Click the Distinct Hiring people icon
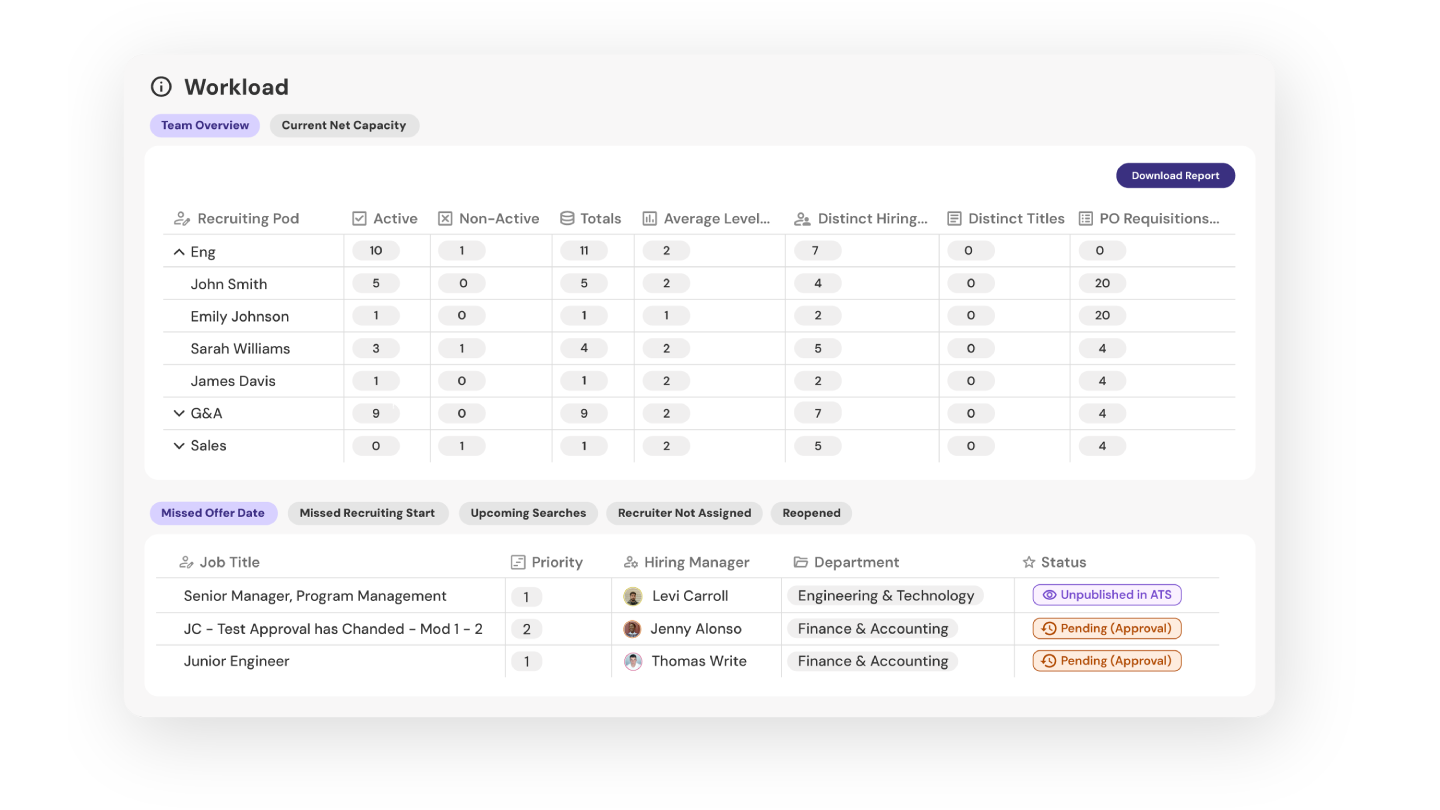Screen dimensions: 1440x810 pos(802,219)
